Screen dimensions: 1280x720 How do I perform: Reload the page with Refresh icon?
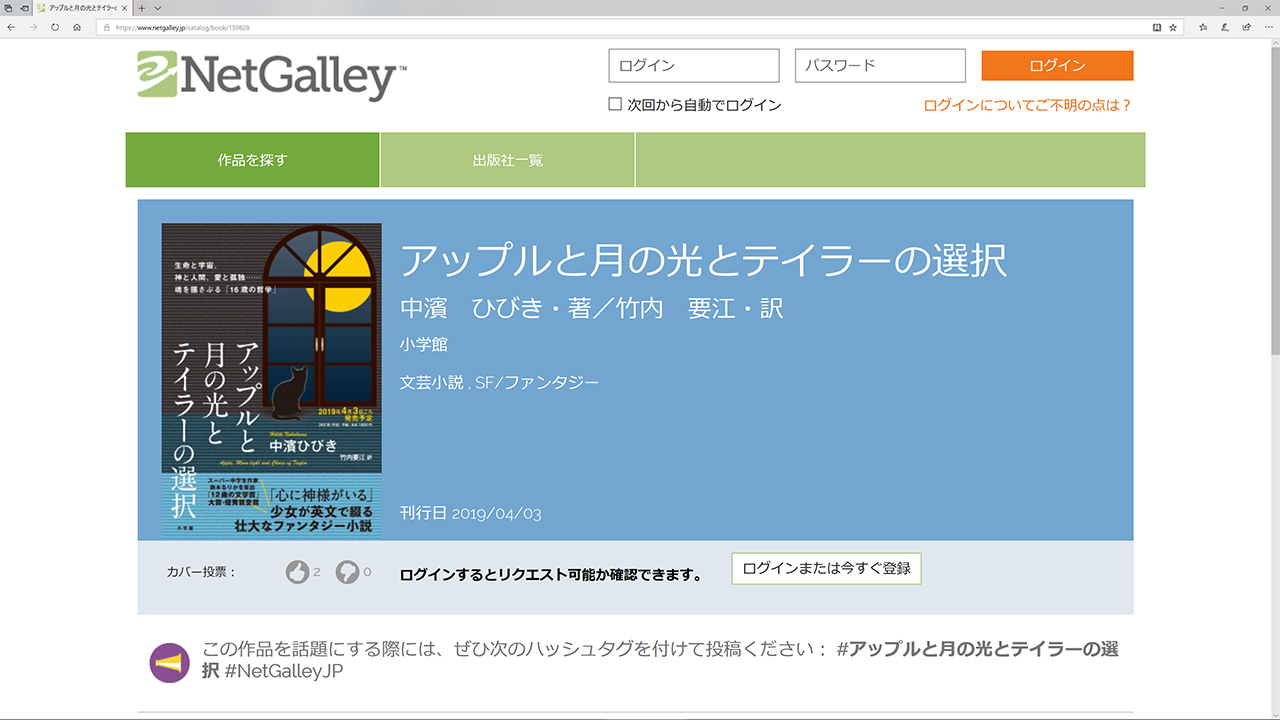(55, 27)
